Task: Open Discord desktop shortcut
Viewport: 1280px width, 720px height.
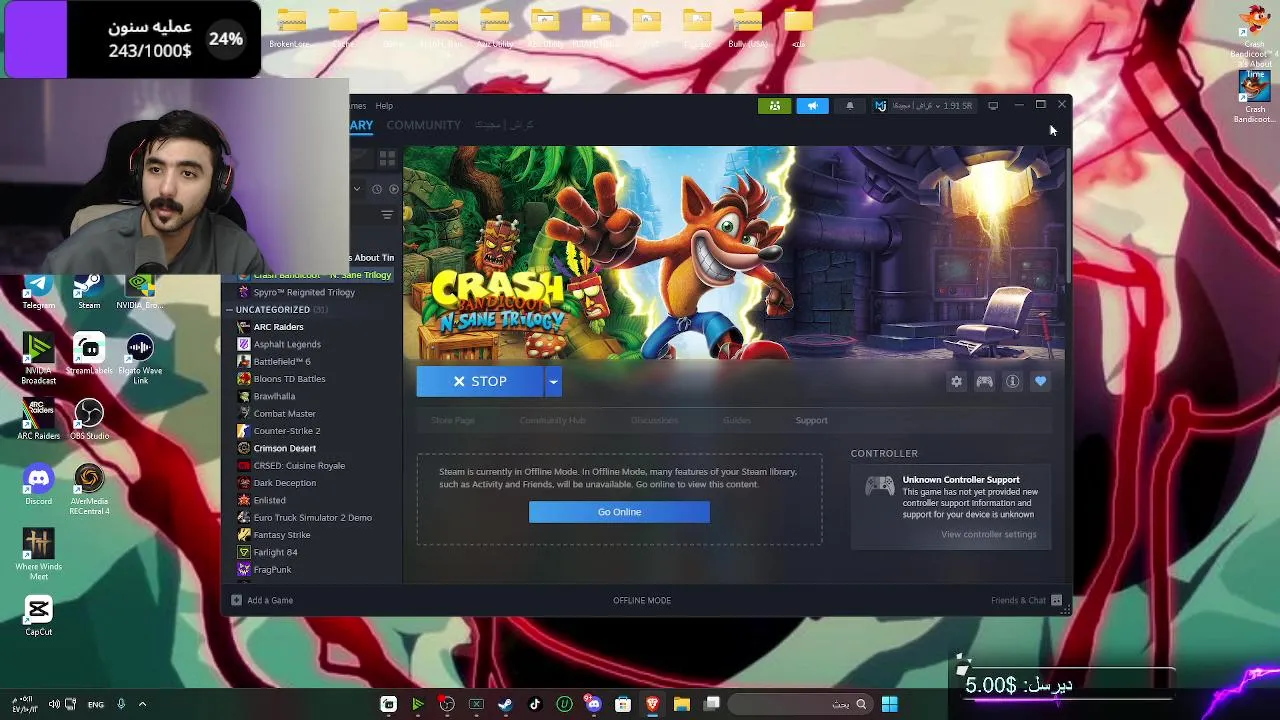Action: tap(38, 485)
